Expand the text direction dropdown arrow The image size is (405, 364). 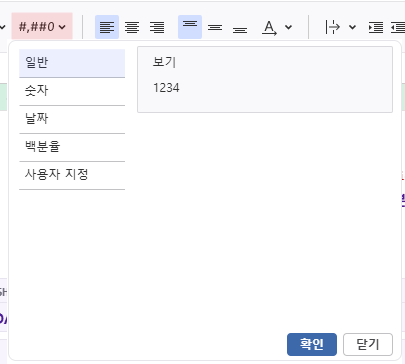click(289, 27)
